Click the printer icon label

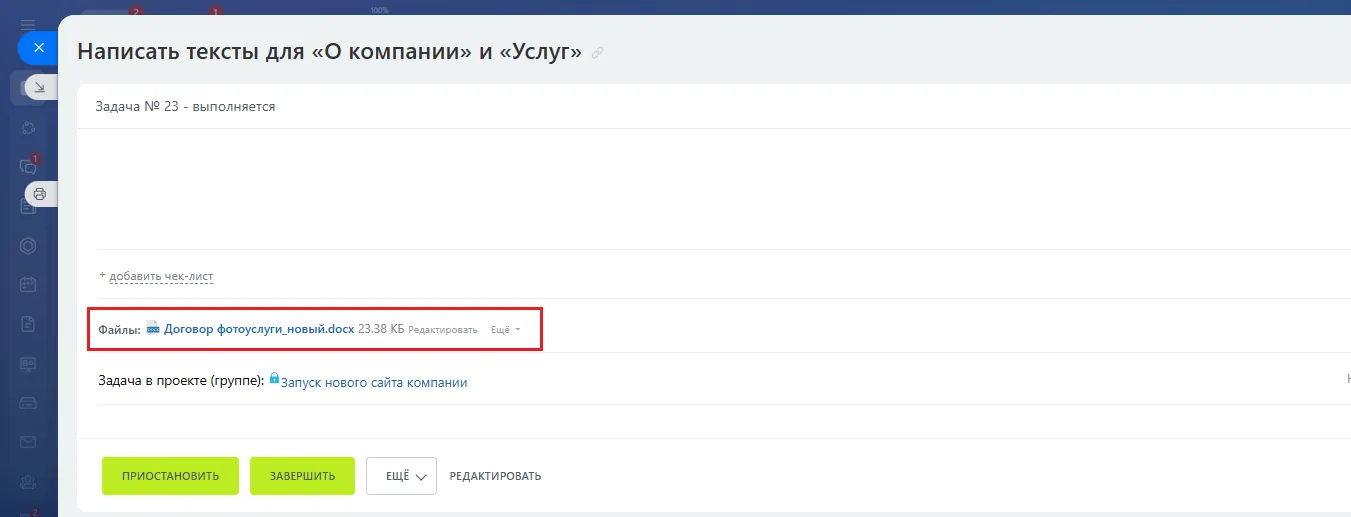click(40, 194)
